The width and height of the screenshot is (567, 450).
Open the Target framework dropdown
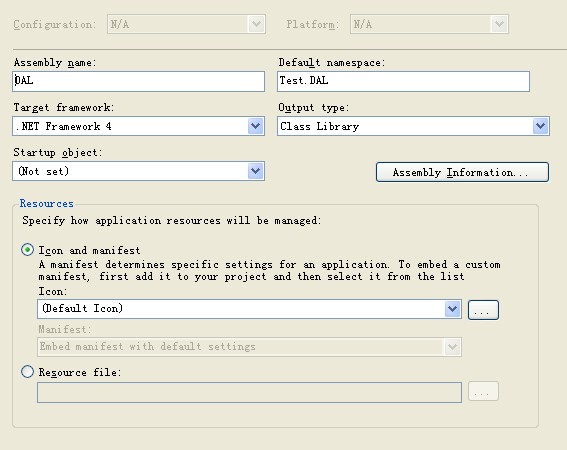tap(138, 126)
